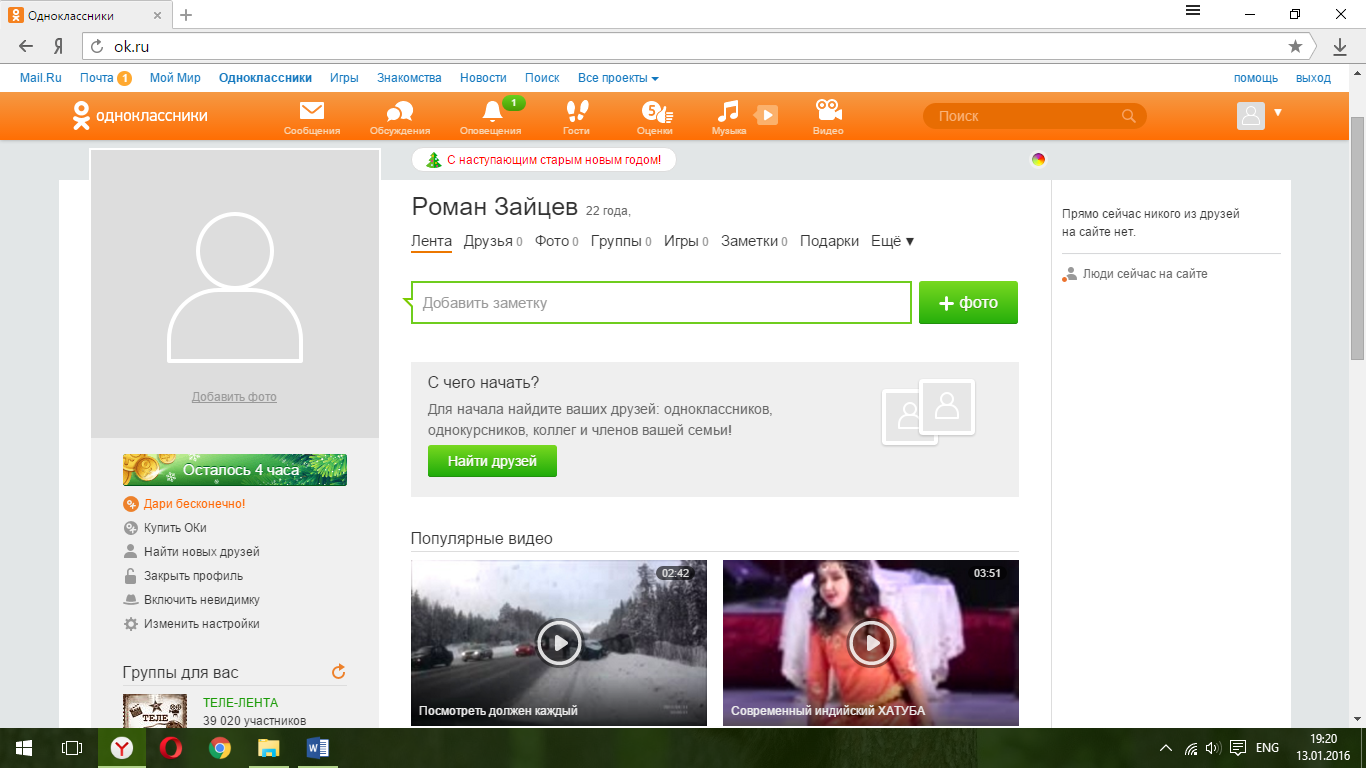Play the video Посмотреть должен каждый

tap(559, 643)
